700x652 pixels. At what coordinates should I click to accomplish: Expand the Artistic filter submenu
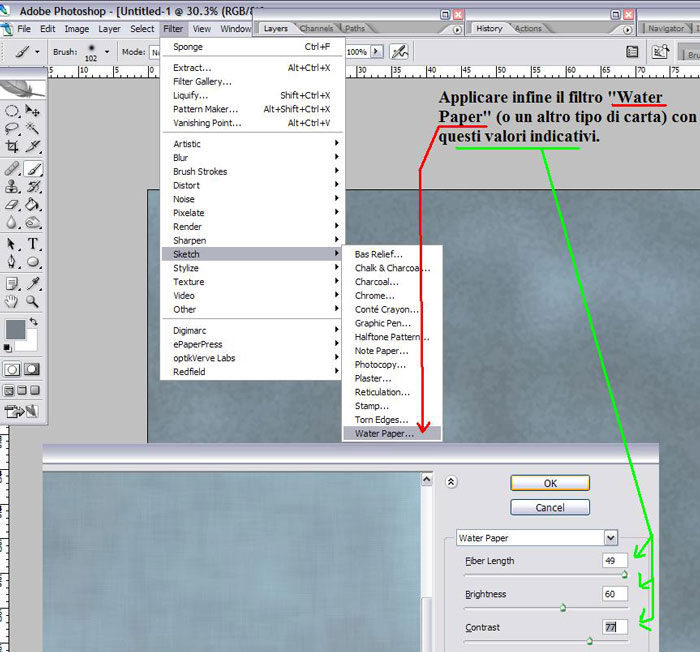pos(253,144)
